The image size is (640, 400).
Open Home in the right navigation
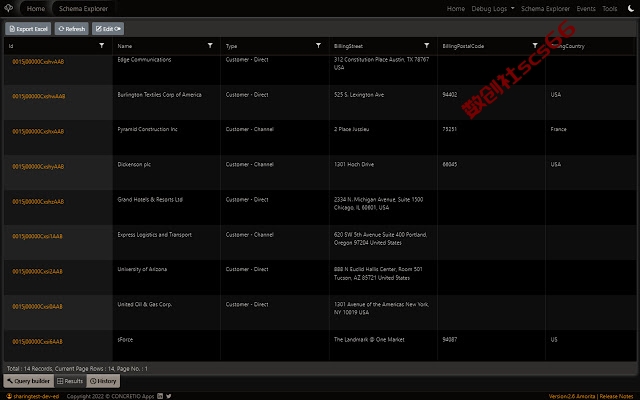[x=456, y=9]
